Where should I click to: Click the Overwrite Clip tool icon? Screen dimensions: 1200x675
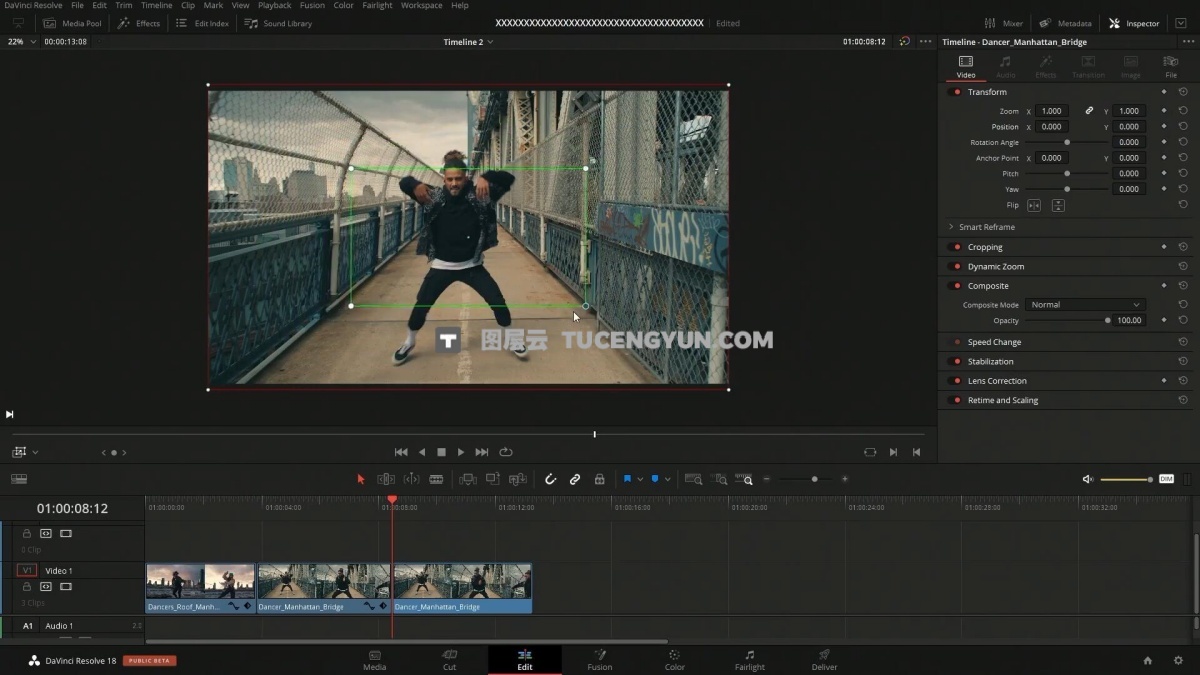pyautogui.click(x=493, y=479)
